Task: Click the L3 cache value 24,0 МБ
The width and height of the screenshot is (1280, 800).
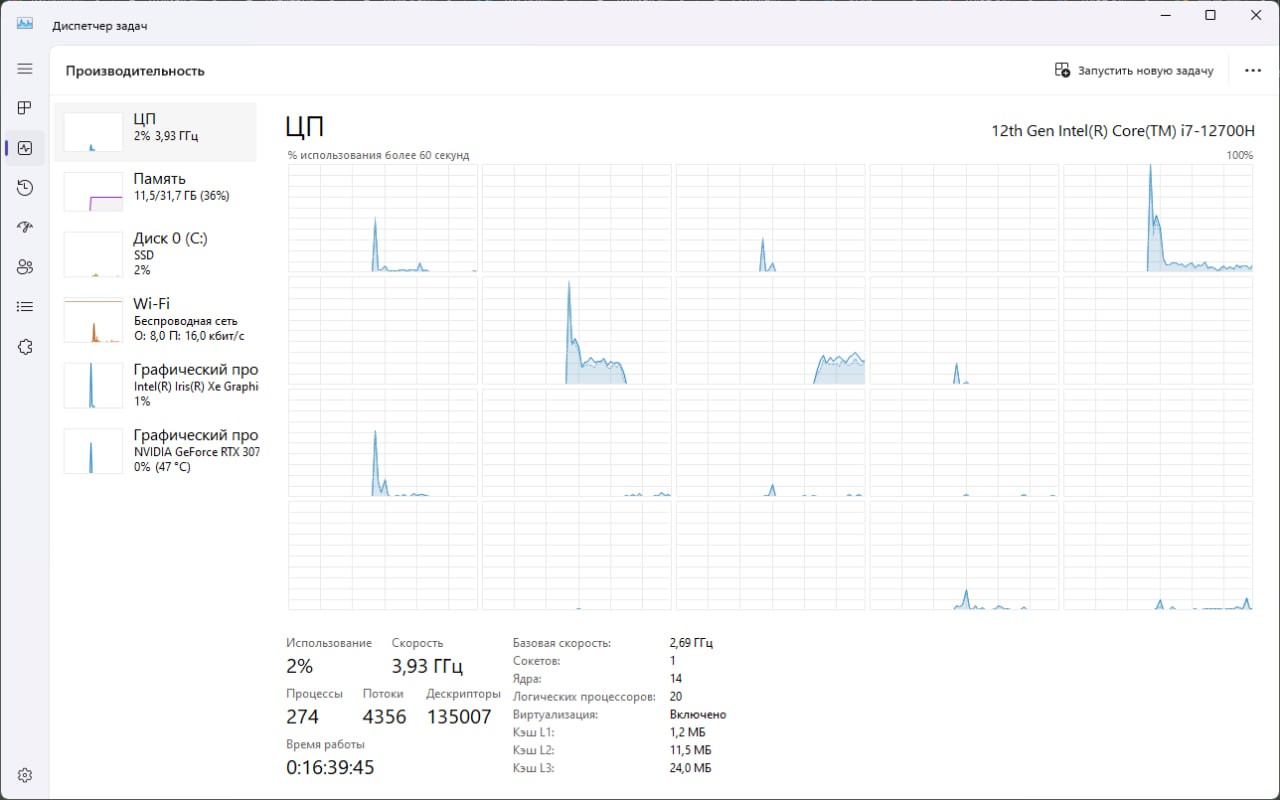Action: point(690,768)
